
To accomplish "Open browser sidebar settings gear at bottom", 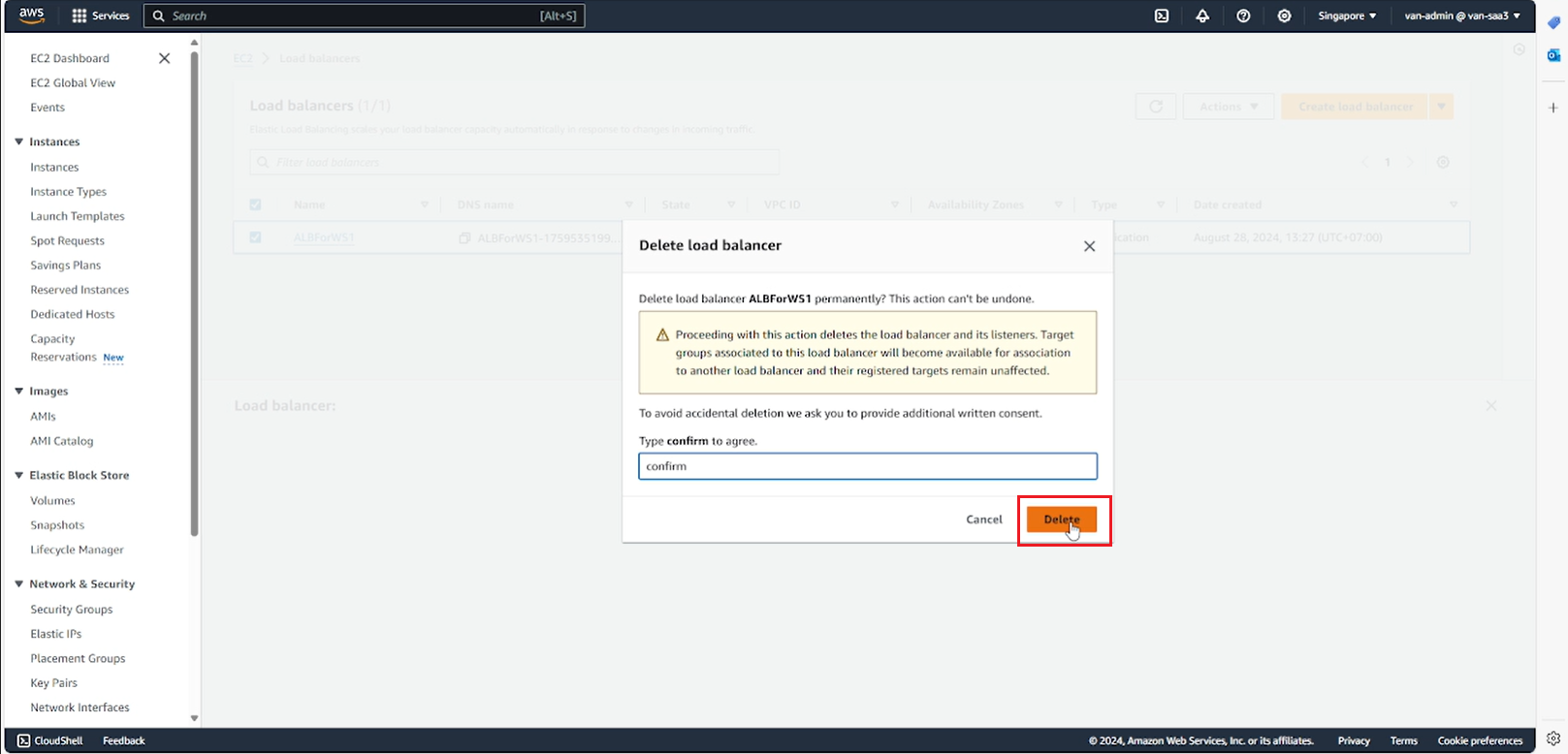I will click(x=1552, y=738).
